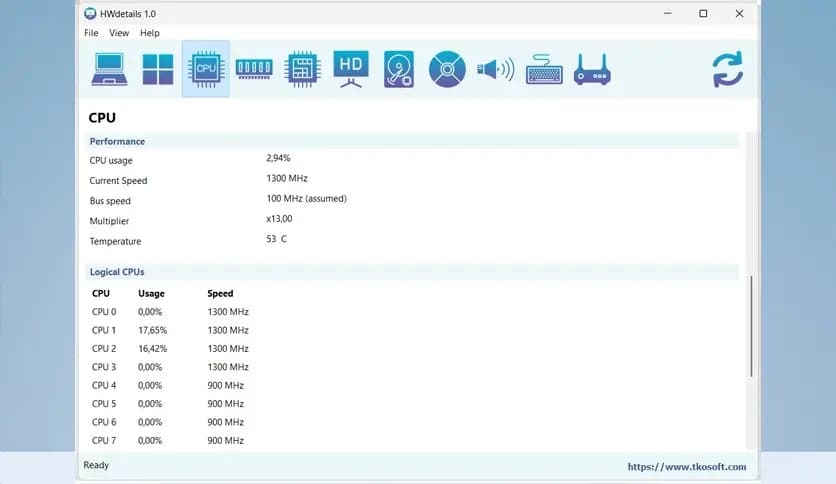Visit the tkosoft.com website link

(687, 466)
